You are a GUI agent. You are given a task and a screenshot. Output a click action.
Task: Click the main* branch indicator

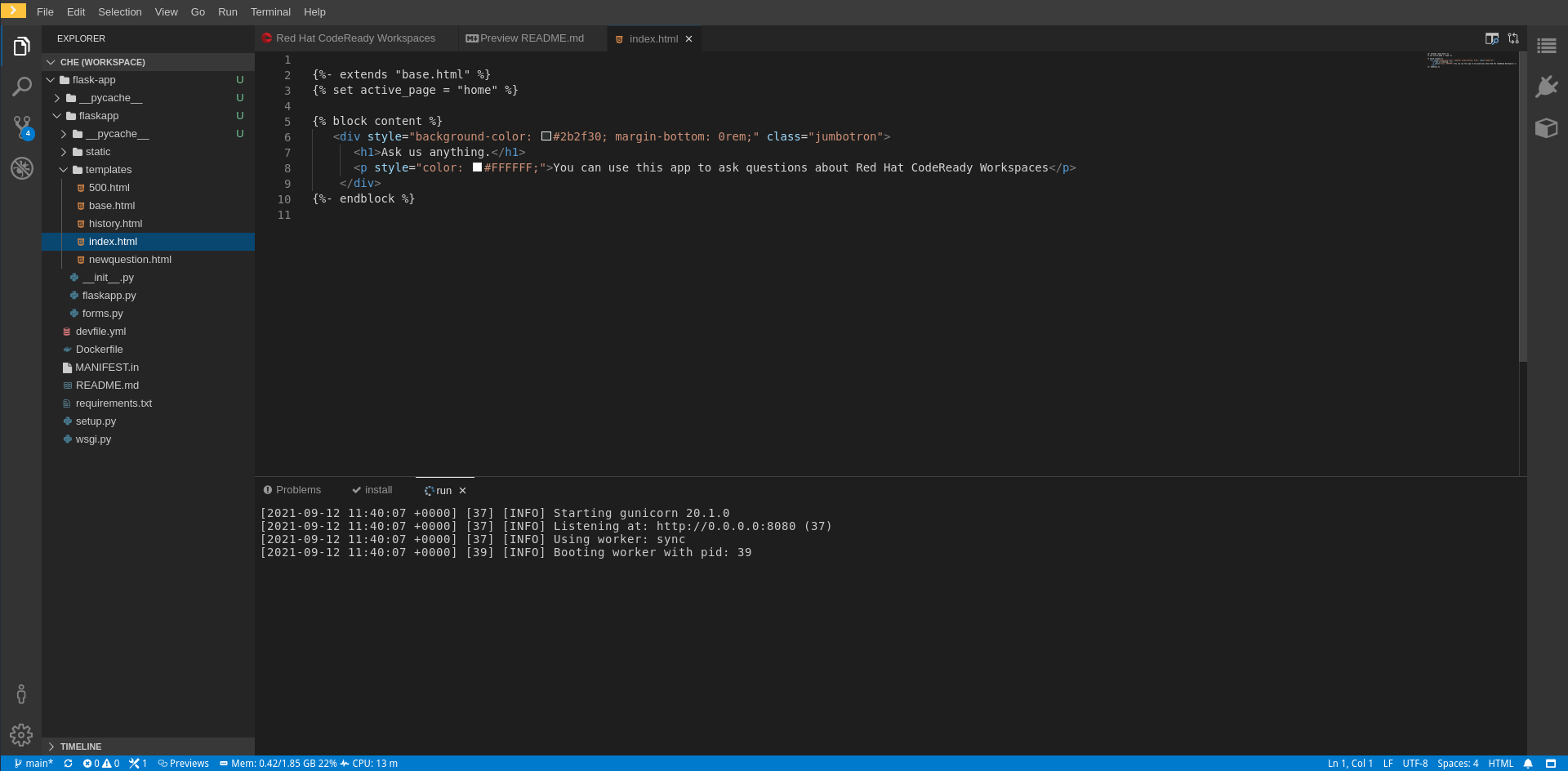[x=33, y=764]
